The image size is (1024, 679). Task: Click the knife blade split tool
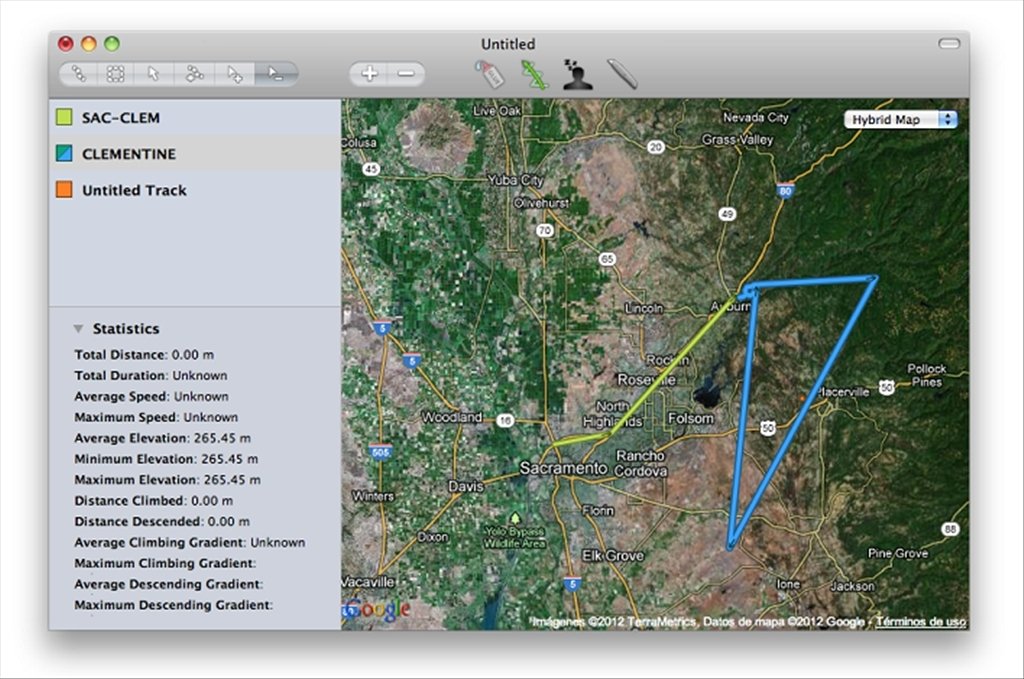(622, 74)
